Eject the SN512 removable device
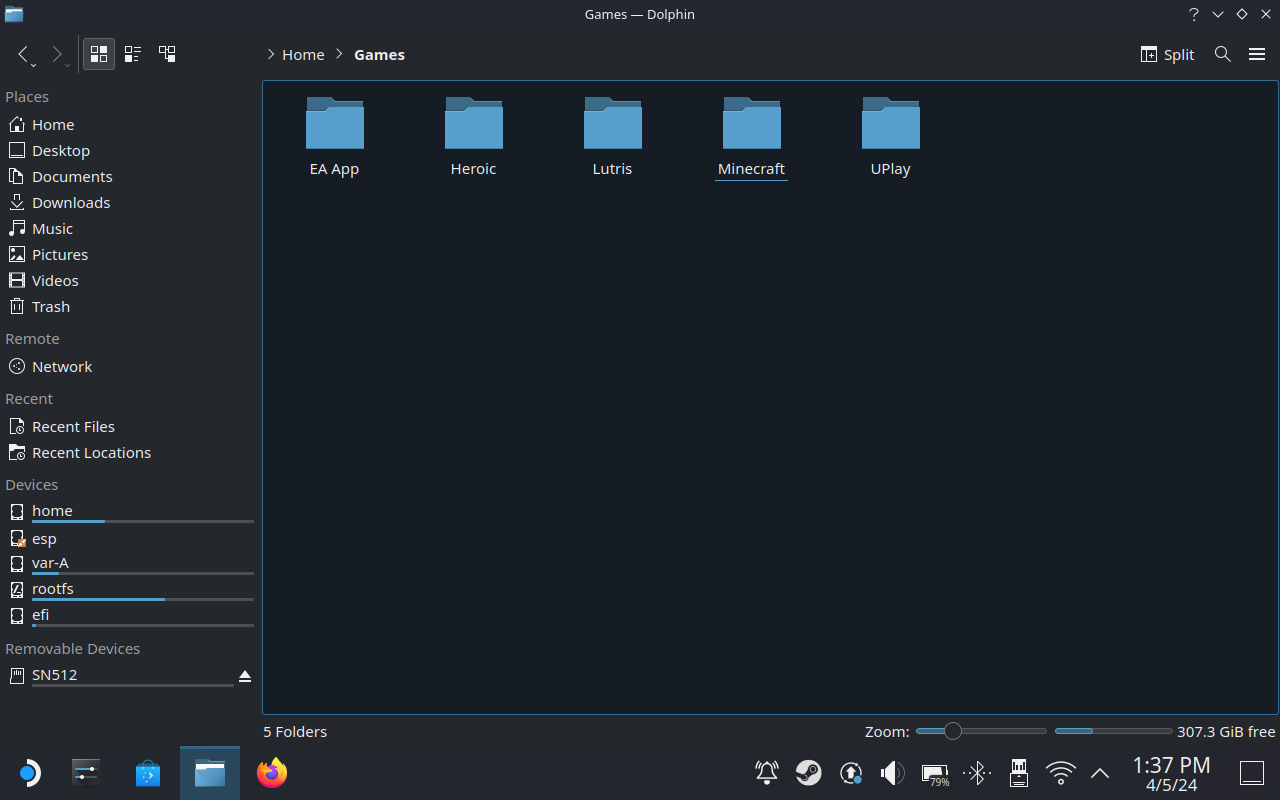The width and height of the screenshot is (1280, 800). coord(245,677)
